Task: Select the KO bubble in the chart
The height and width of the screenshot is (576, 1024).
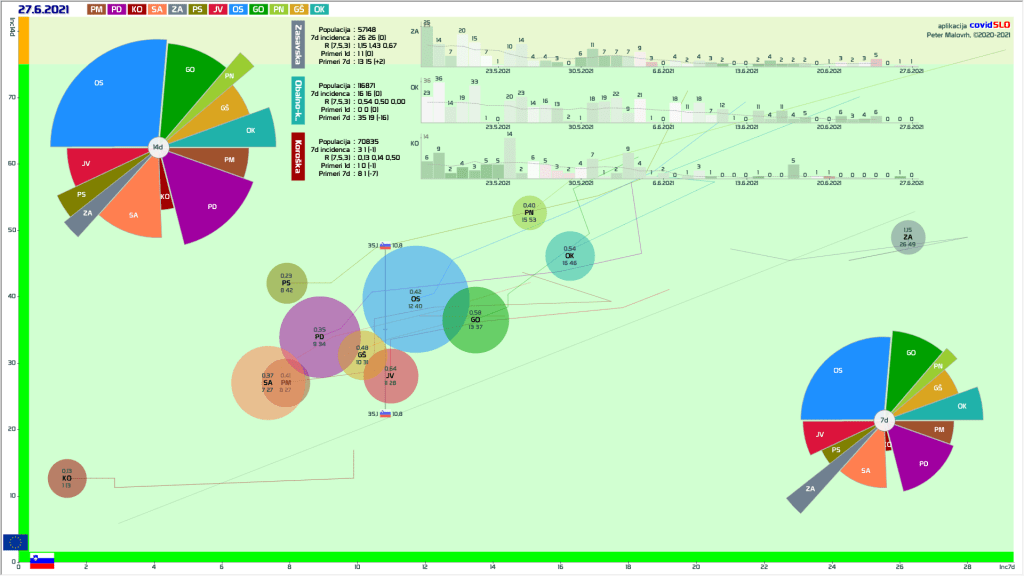Action: 67,478
